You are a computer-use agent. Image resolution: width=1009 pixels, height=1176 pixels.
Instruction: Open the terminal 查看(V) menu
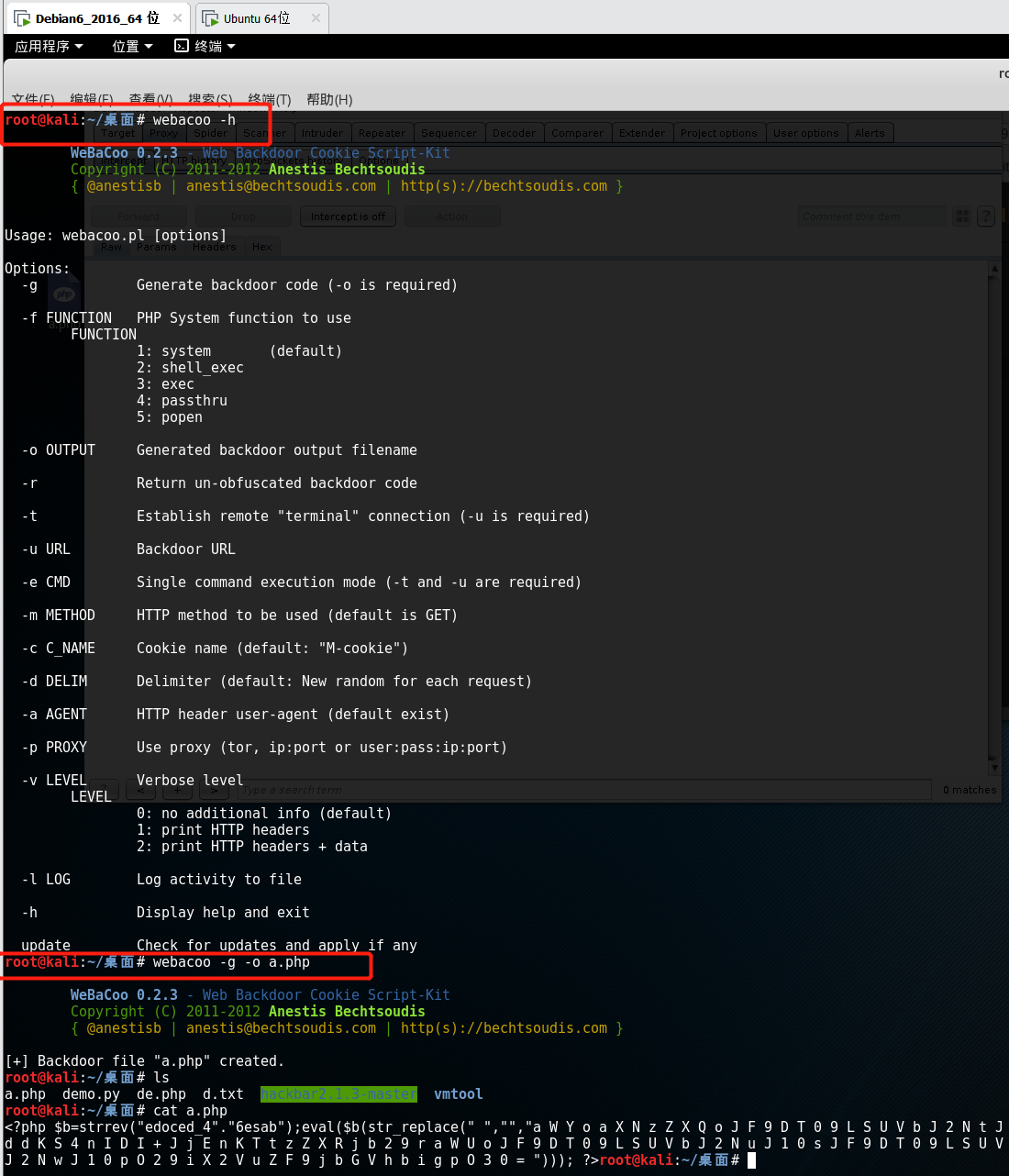coord(150,99)
